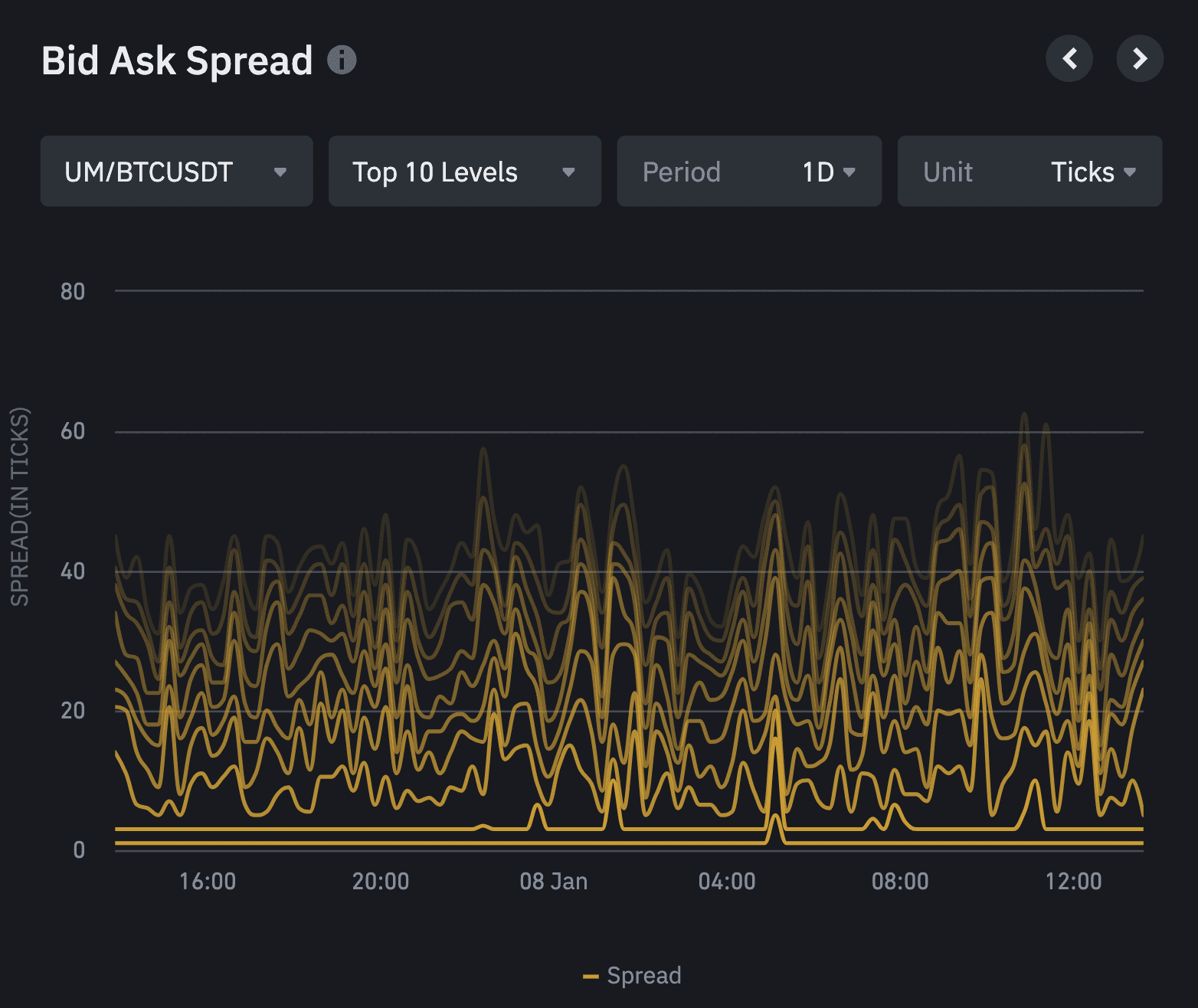Open the Unit Ticks dropdown
The height and width of the screenshot is (1008, 1198).
tap(1029, 172)
